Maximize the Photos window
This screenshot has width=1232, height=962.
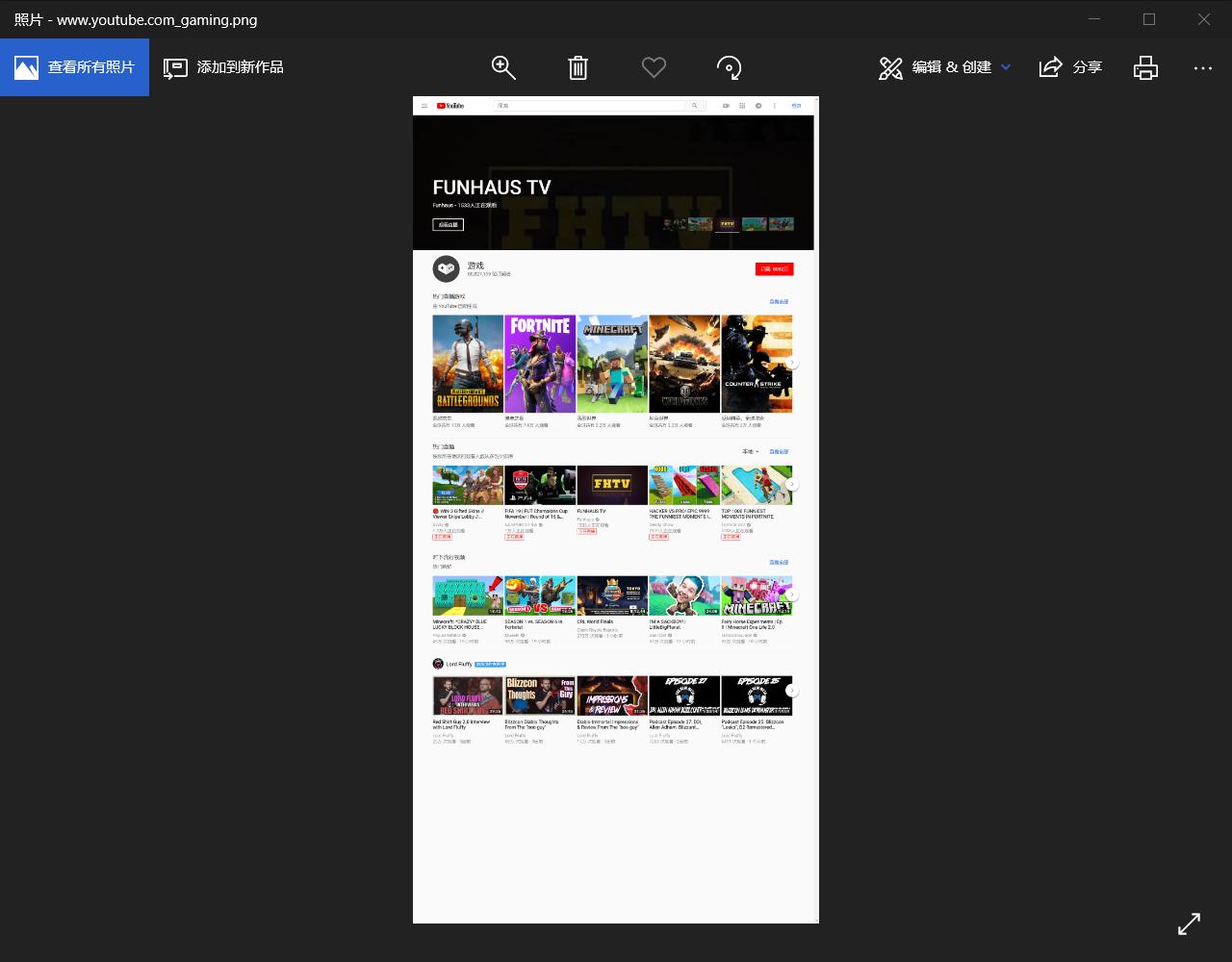point(1149,19)
